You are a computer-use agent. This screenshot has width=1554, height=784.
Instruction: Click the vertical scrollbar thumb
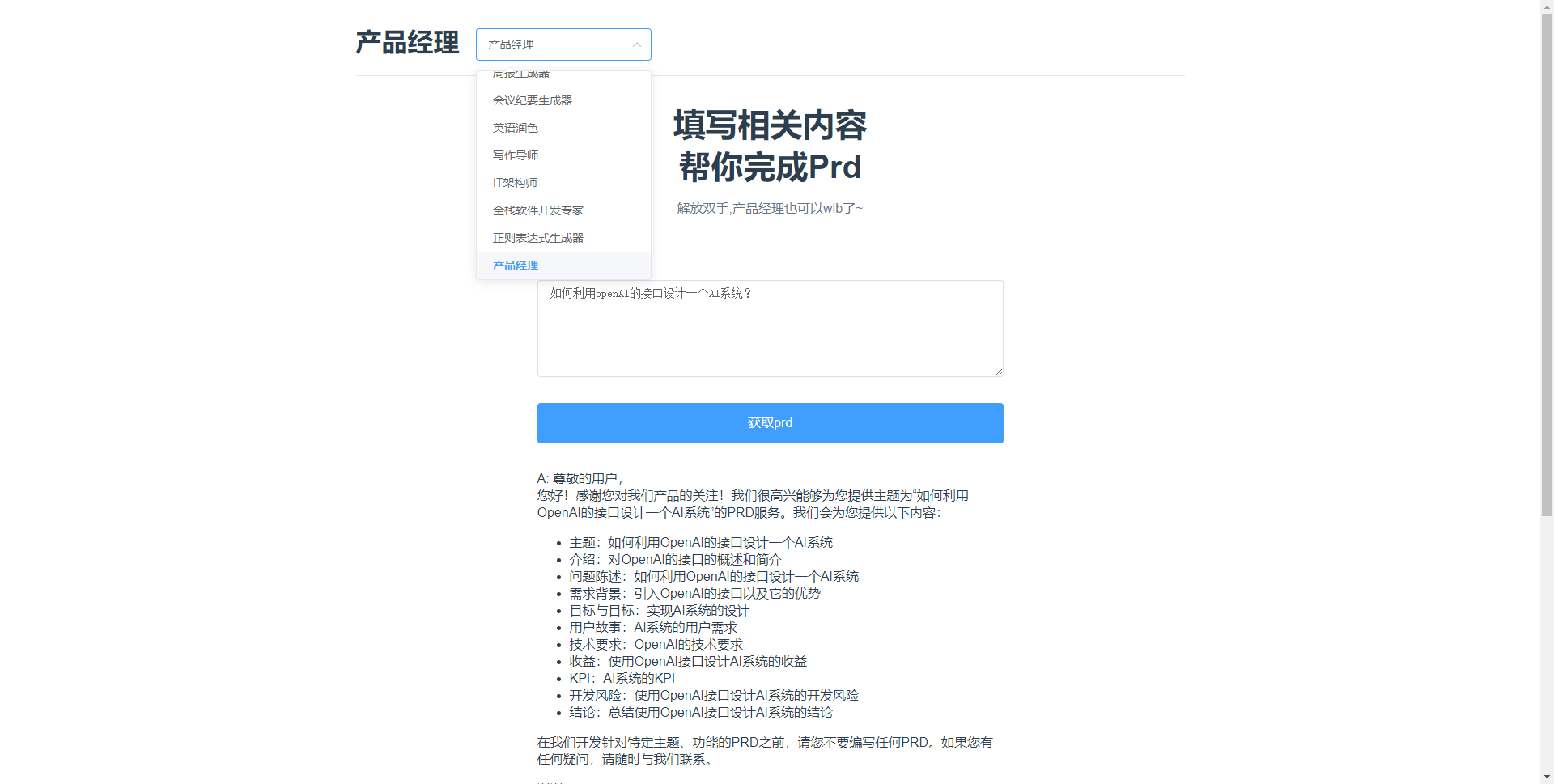point(1547,259)
